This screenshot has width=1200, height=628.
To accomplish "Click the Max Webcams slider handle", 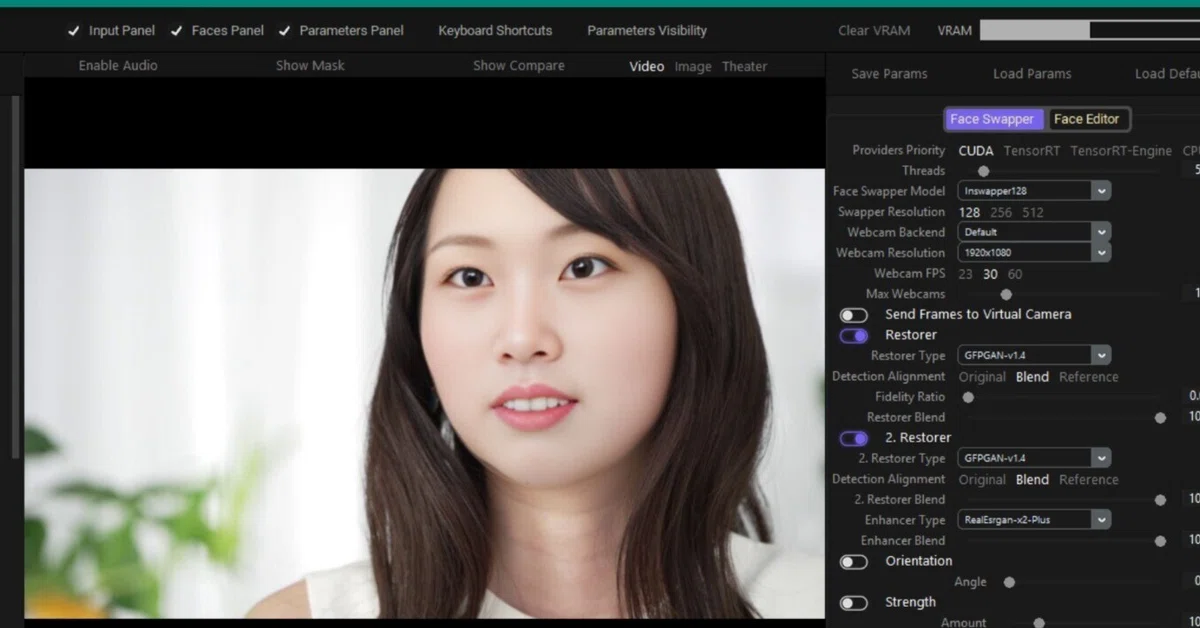I will coord(1006,295).
